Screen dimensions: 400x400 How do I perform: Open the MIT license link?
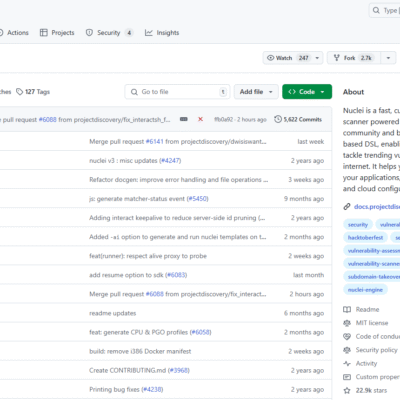pyautogui.click(x=372, y=323)
